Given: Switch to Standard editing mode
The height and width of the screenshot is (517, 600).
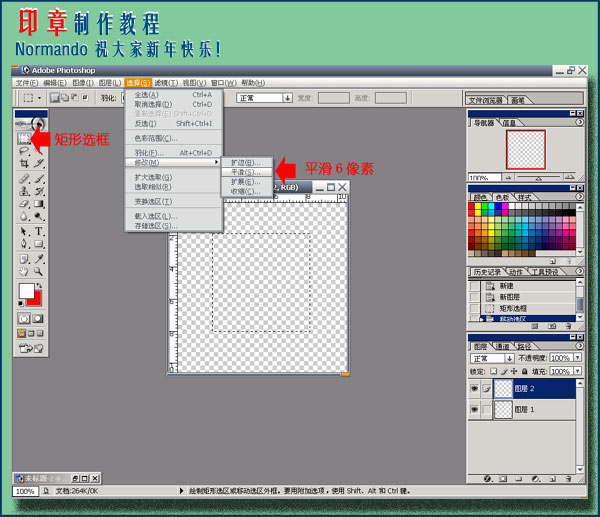Looking at the screenshot, I should [x=24, y=318].
